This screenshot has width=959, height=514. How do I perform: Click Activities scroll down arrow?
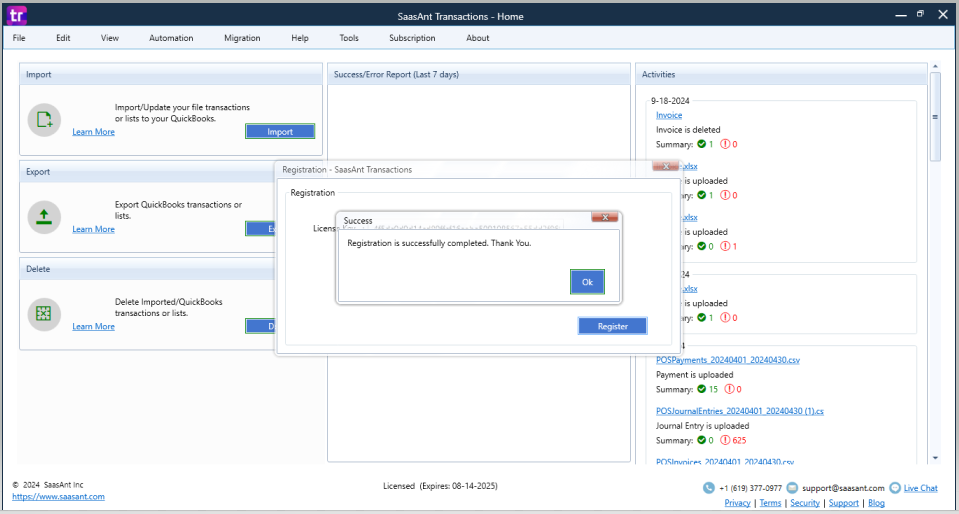click(x=935, y=458)
